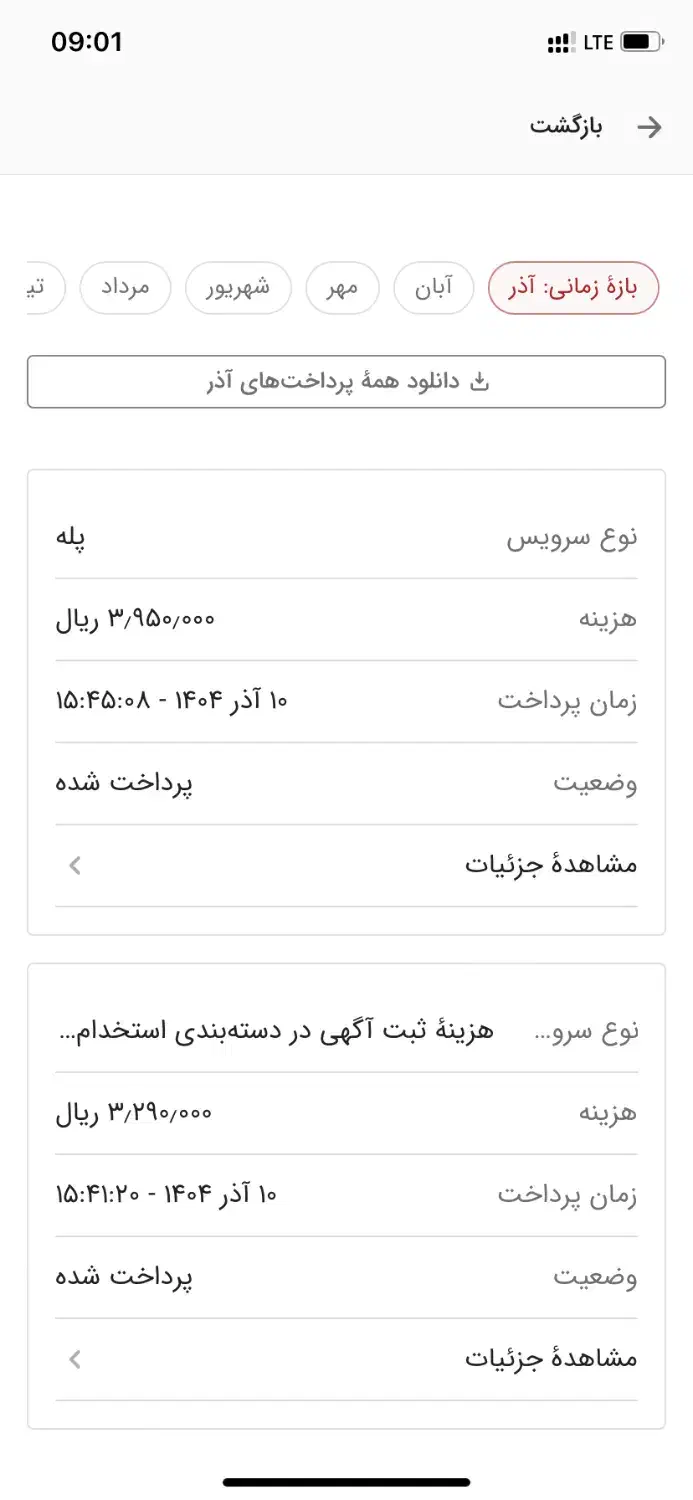Viewport: 693px width, 1500px height.
Task: Switch to the مرداد month tab
Action: (125, 287)
